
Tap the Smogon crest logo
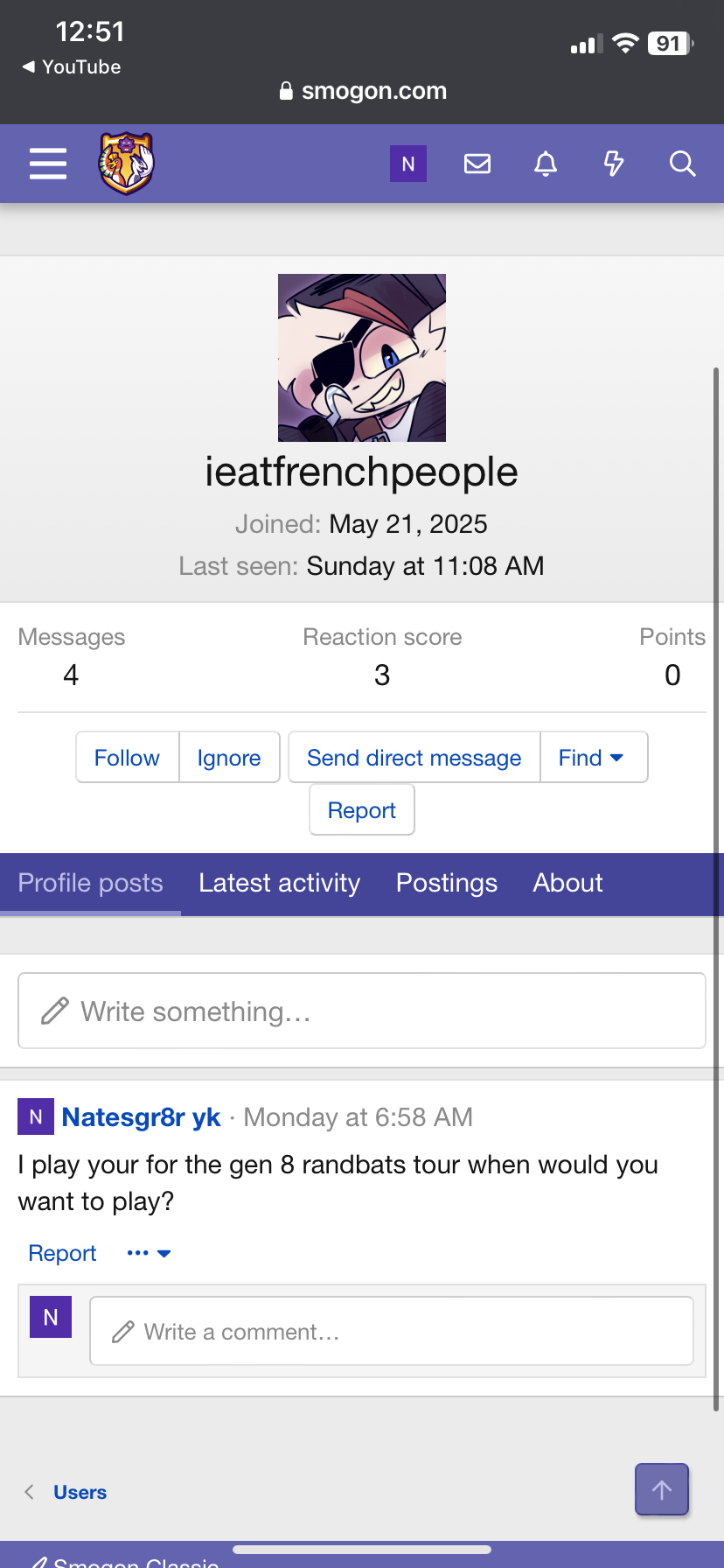[127, 164]
